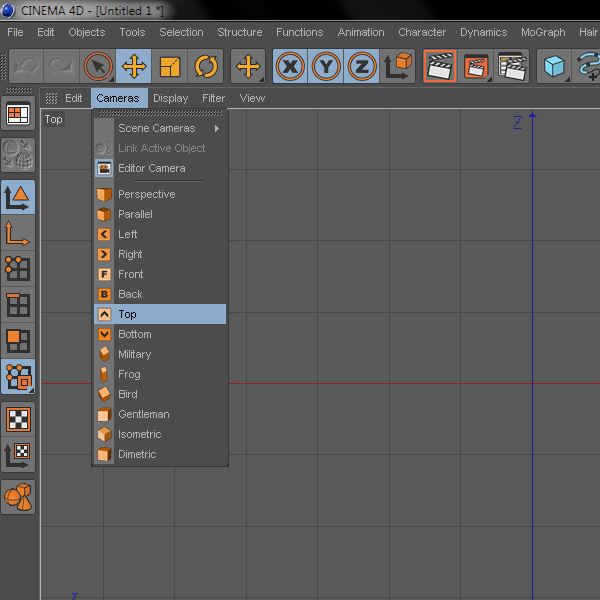
Task: Select the Live Selection tool
Action: click(x=98, y=66)
